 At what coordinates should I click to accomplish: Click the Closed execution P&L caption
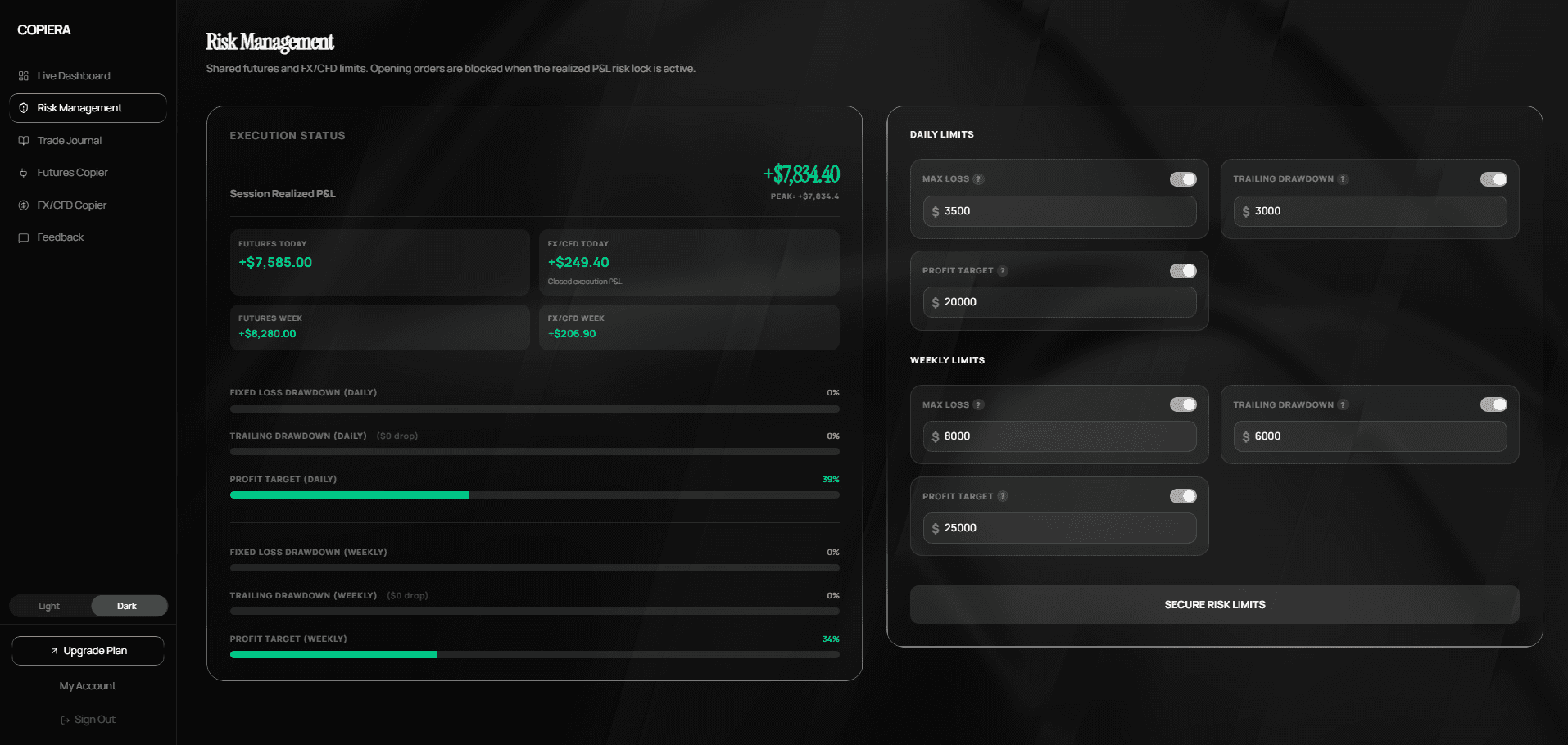click(585, 282)
